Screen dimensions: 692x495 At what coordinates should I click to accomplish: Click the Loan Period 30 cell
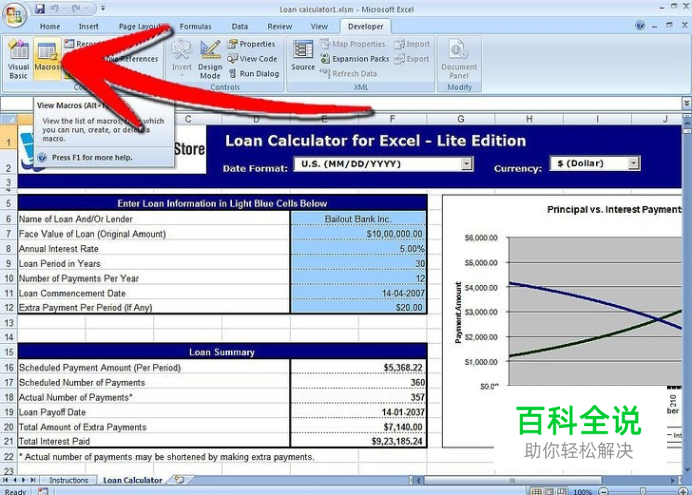click(x=358, y=263)
